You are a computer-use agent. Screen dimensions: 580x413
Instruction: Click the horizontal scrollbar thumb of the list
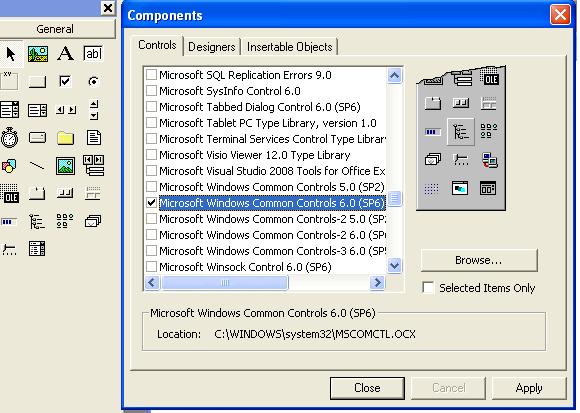click(225, 283)
